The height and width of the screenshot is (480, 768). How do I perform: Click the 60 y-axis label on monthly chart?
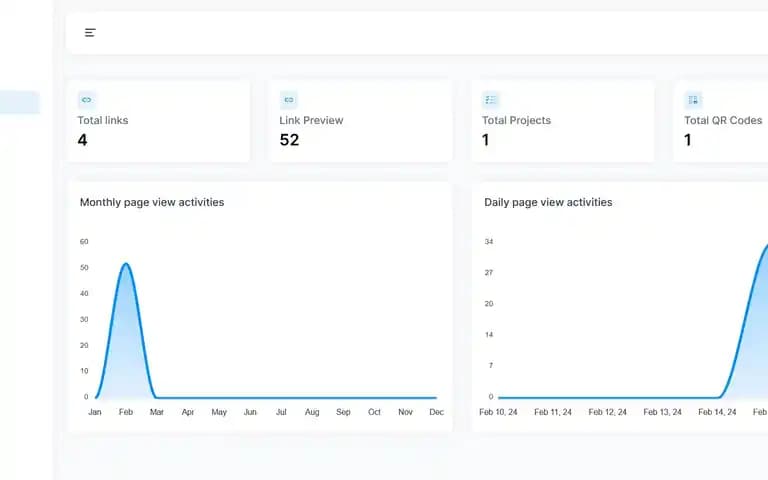click(x=84, y=241)
